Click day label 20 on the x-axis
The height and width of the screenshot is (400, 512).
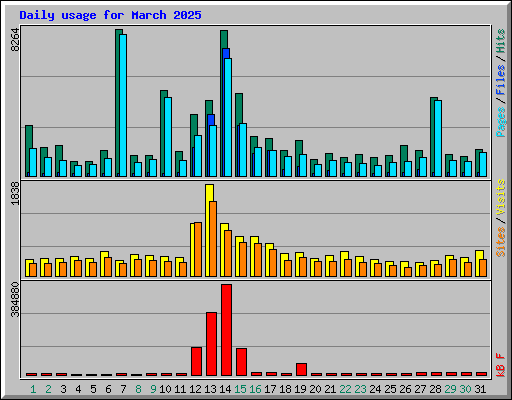coord(315,389)
